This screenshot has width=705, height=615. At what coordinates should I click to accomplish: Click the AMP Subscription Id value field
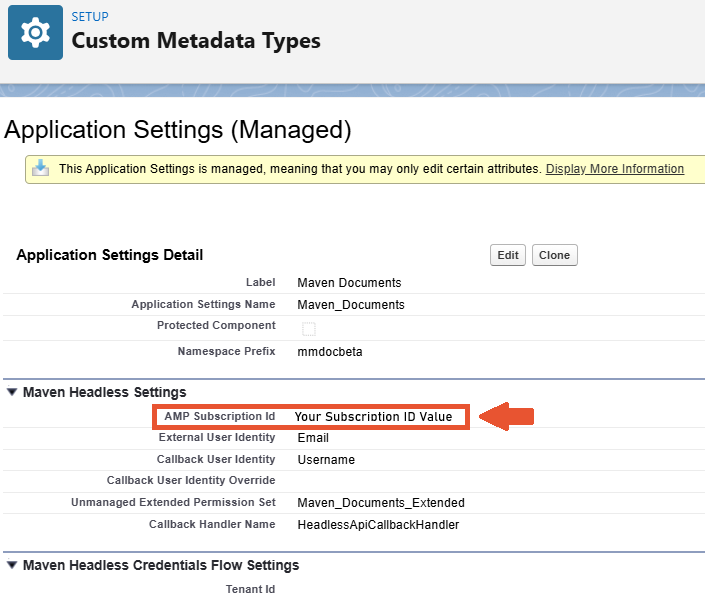pyautogui.click(x=373, y=416)
